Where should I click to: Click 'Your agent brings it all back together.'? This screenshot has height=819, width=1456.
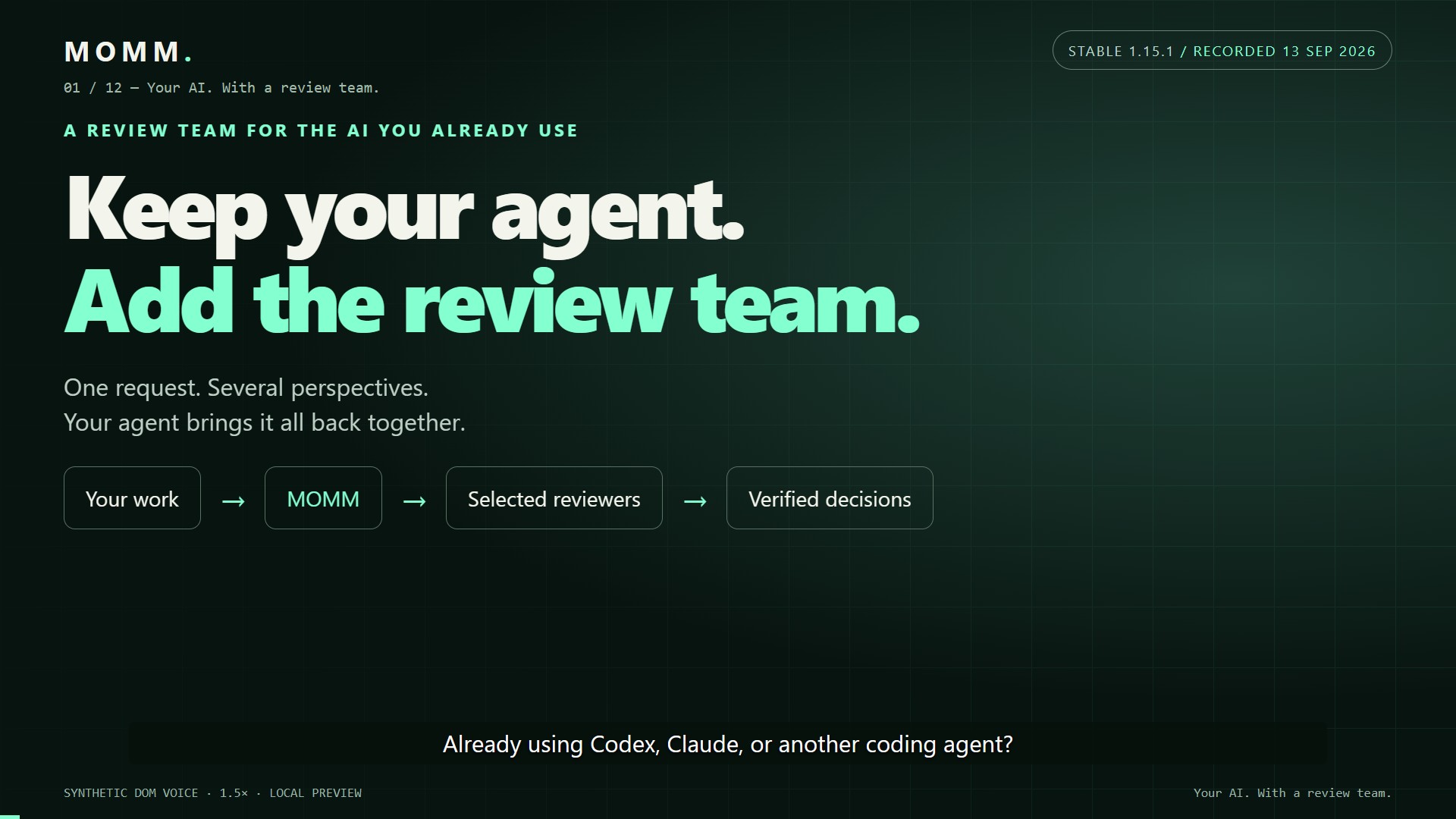[x=265, y=422]
